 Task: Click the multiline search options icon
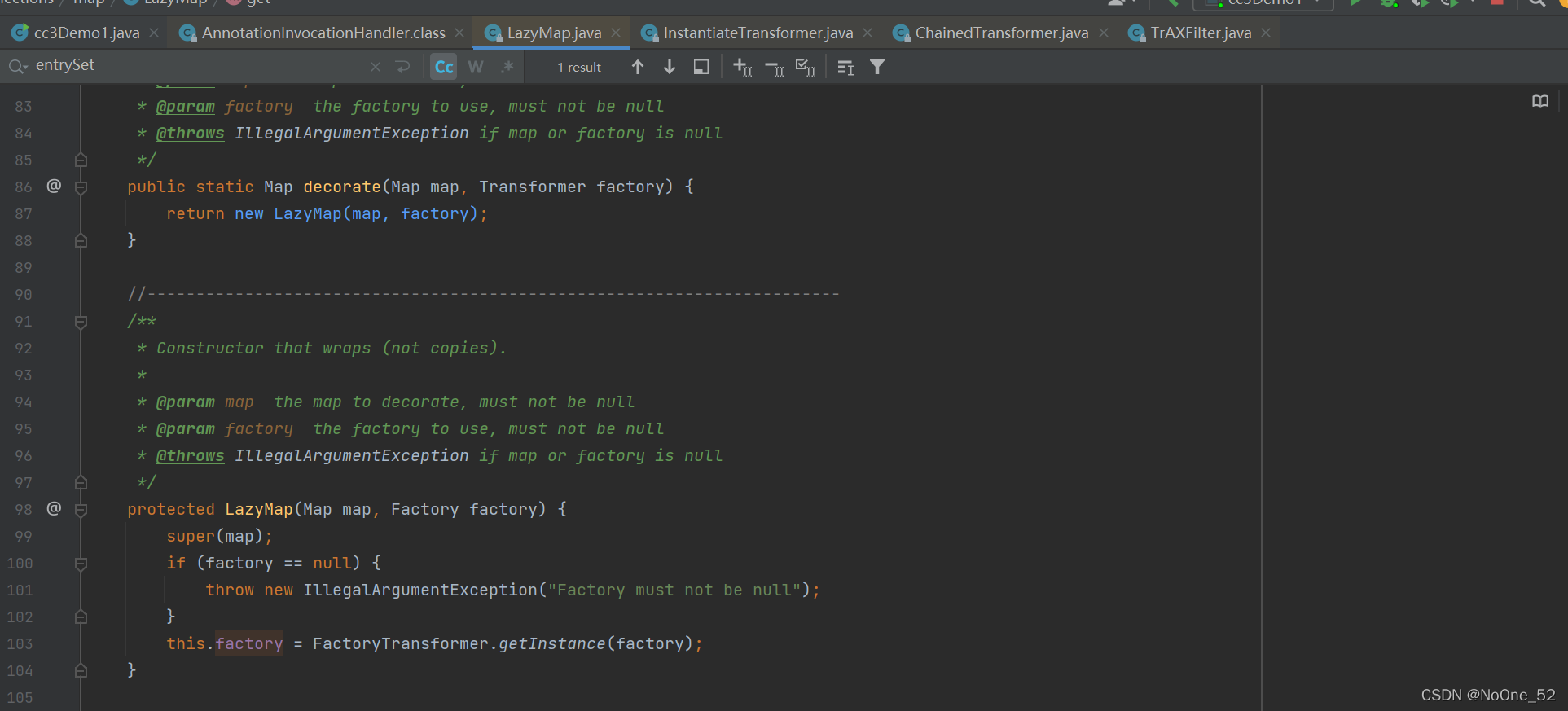pyautogui.click(x=846, y=67)
